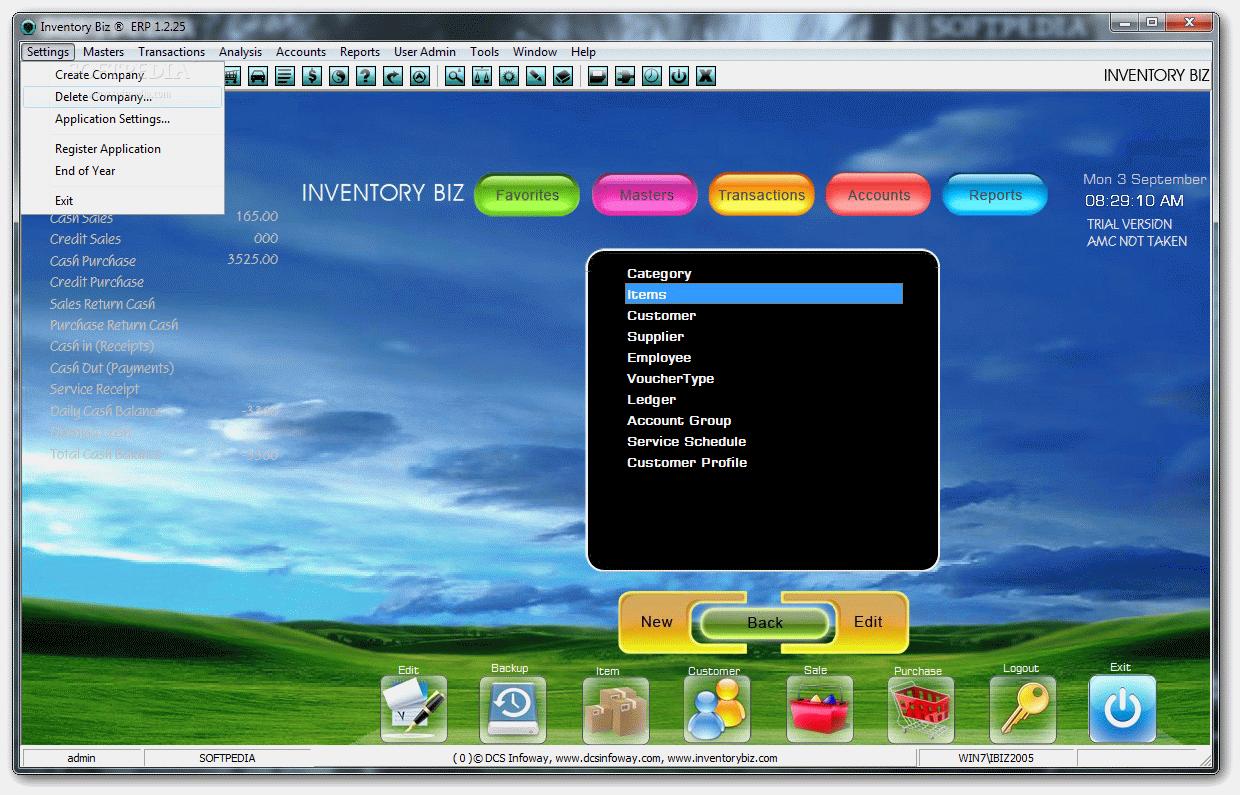Click the pen toolbar icon
1240x795 pixels.
(x=536, y=76)
